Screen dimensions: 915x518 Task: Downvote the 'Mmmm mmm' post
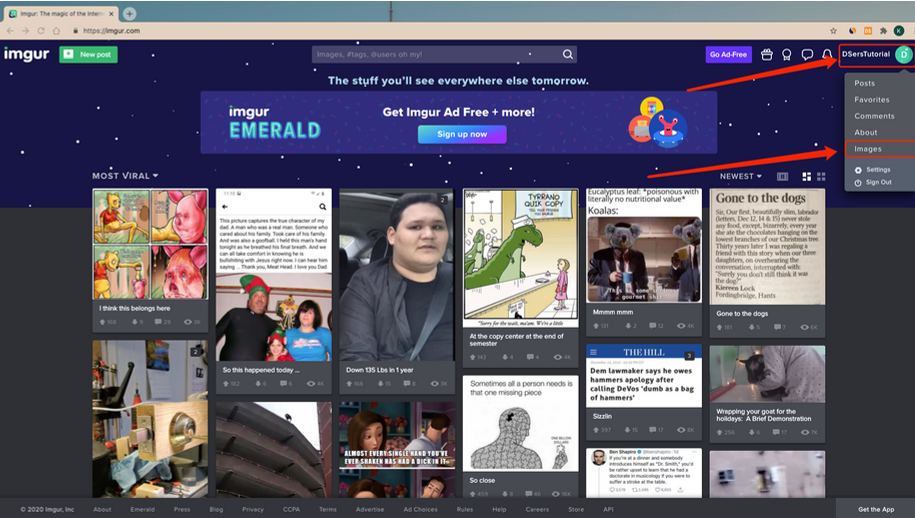[628, 326]
